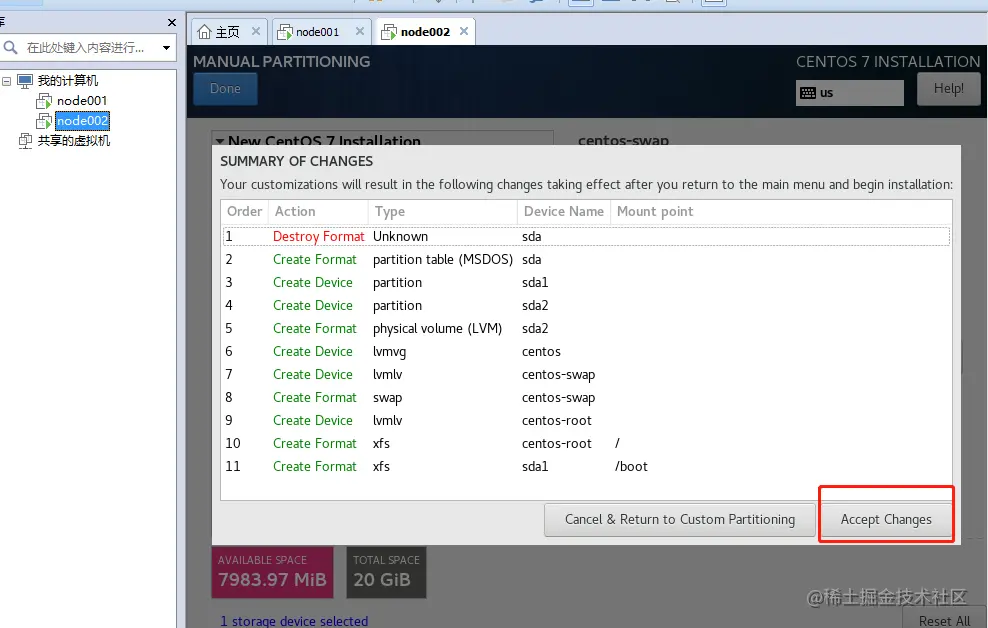Click the Done button
Viewport: 988px width, 628px height.
pos(225,89)
